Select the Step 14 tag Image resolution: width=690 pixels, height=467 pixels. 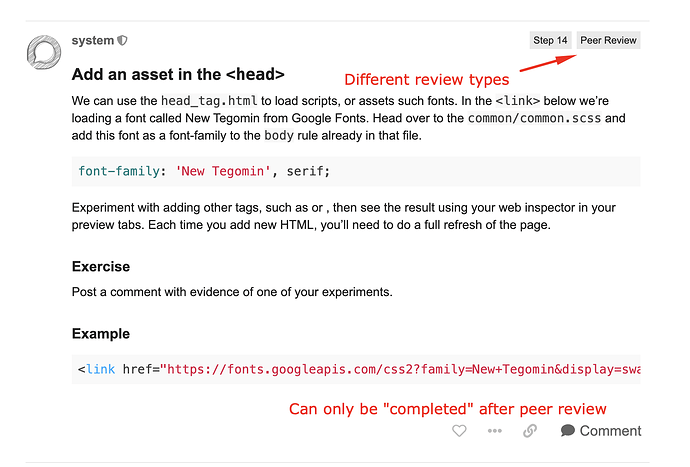click(x=550, y=40)
